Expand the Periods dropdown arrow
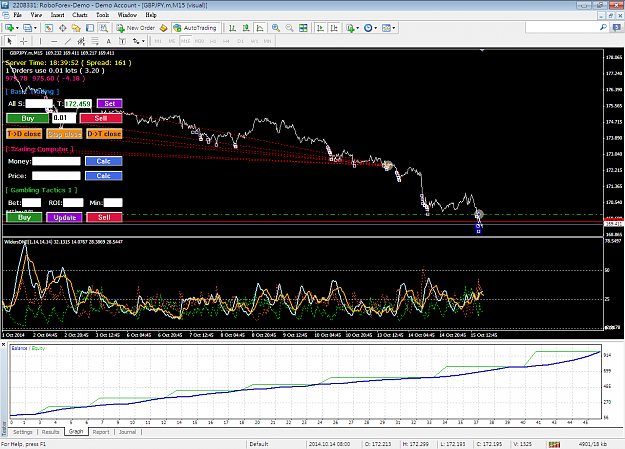 pyautogui.click(x=375, y=28)
